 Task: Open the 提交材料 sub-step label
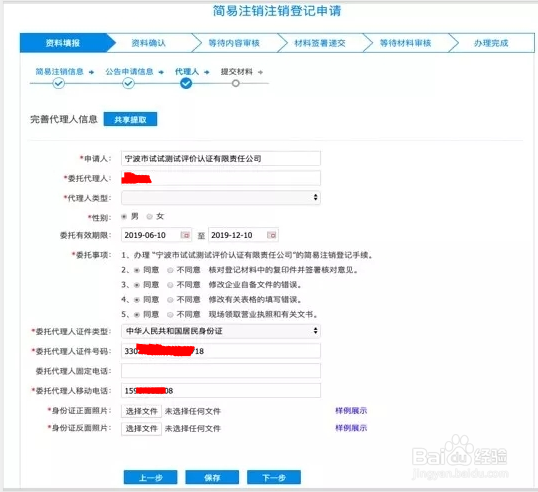237,71
